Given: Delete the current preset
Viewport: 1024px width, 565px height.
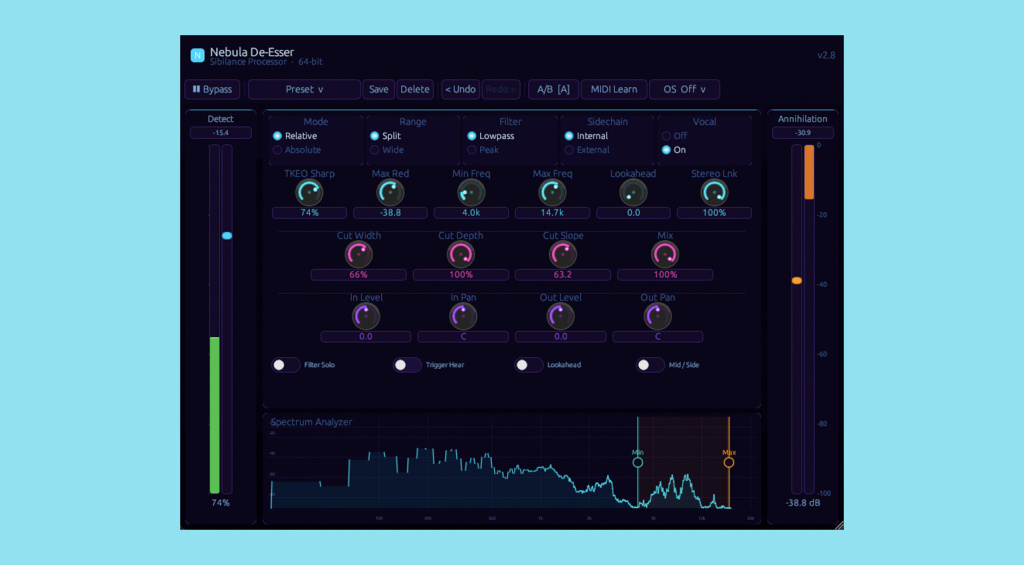Looking at the screenshot, I should click(x=415, y=89).
